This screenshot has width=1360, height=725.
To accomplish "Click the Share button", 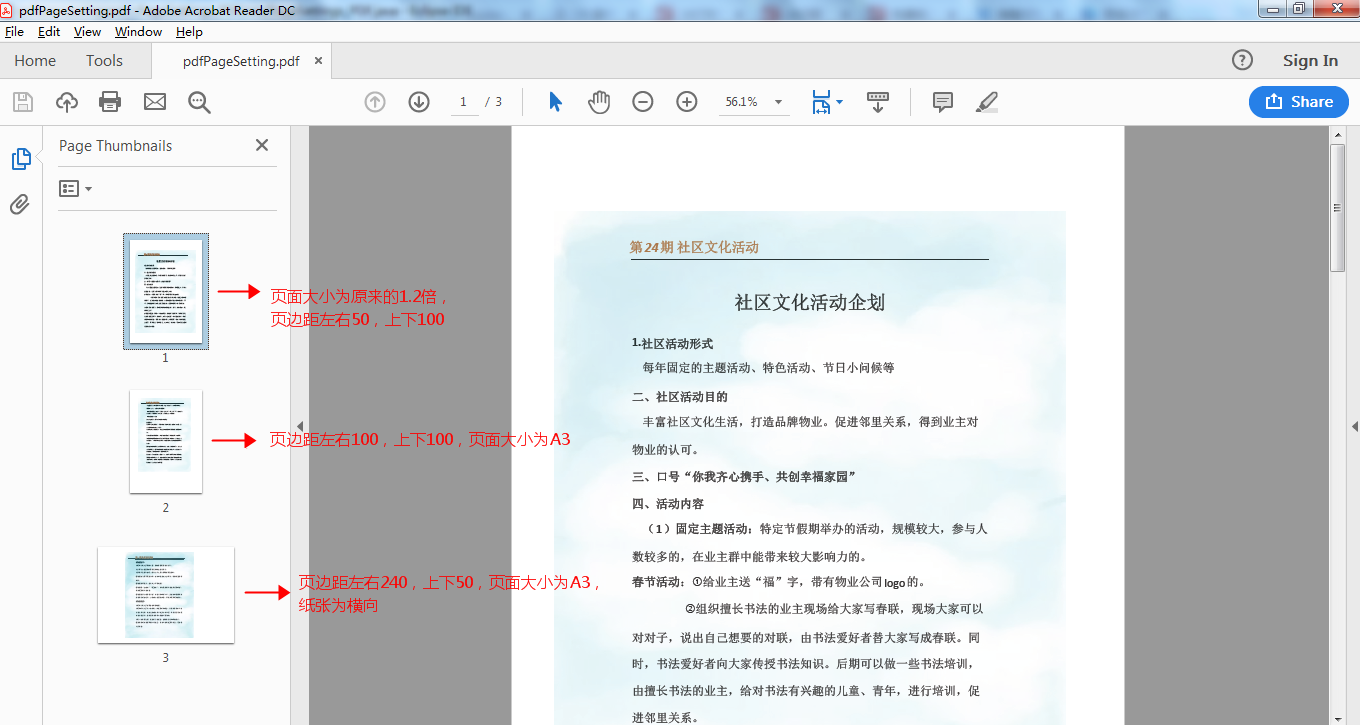I will (1298, 101).
